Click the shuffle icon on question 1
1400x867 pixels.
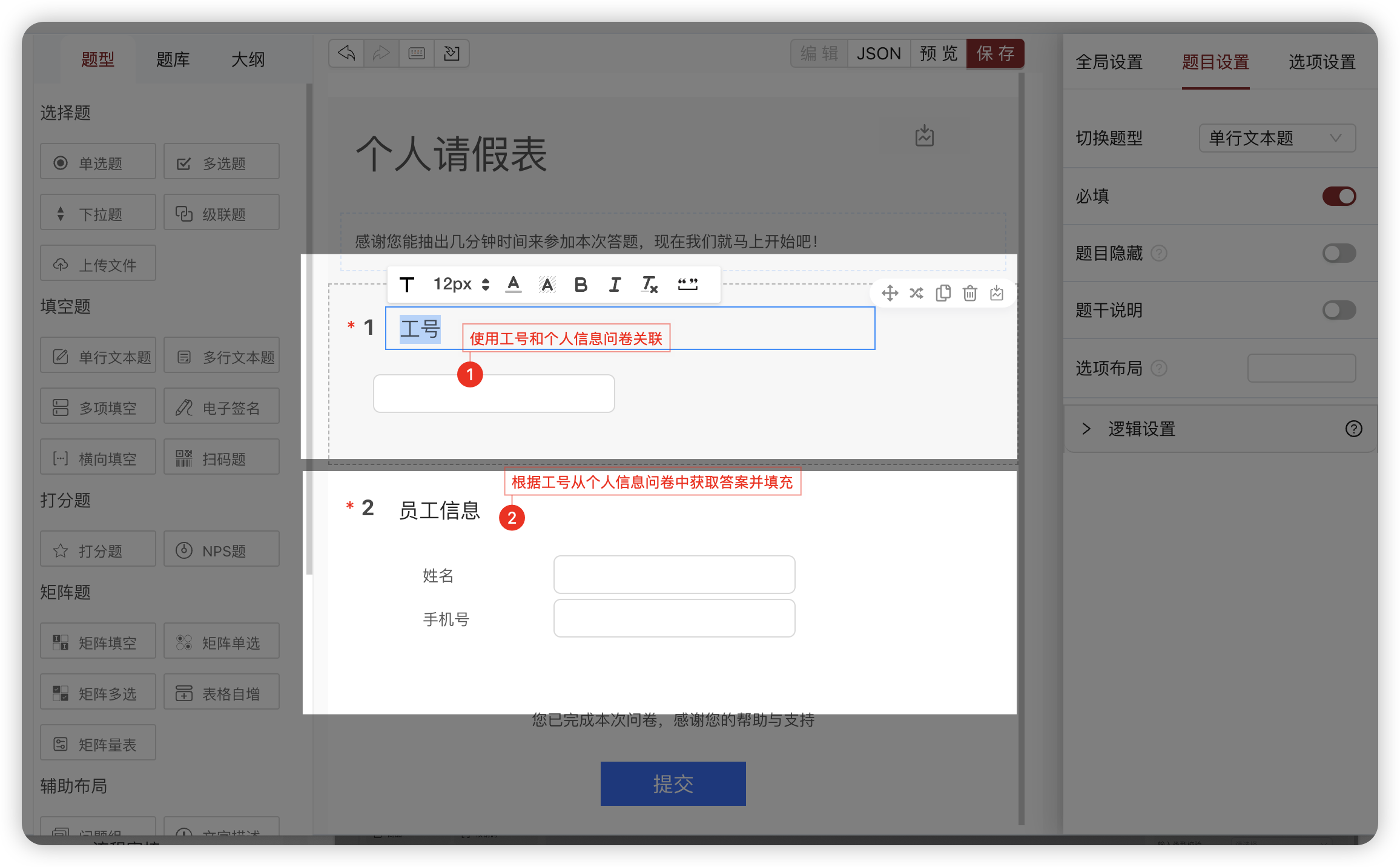(916, 293)
